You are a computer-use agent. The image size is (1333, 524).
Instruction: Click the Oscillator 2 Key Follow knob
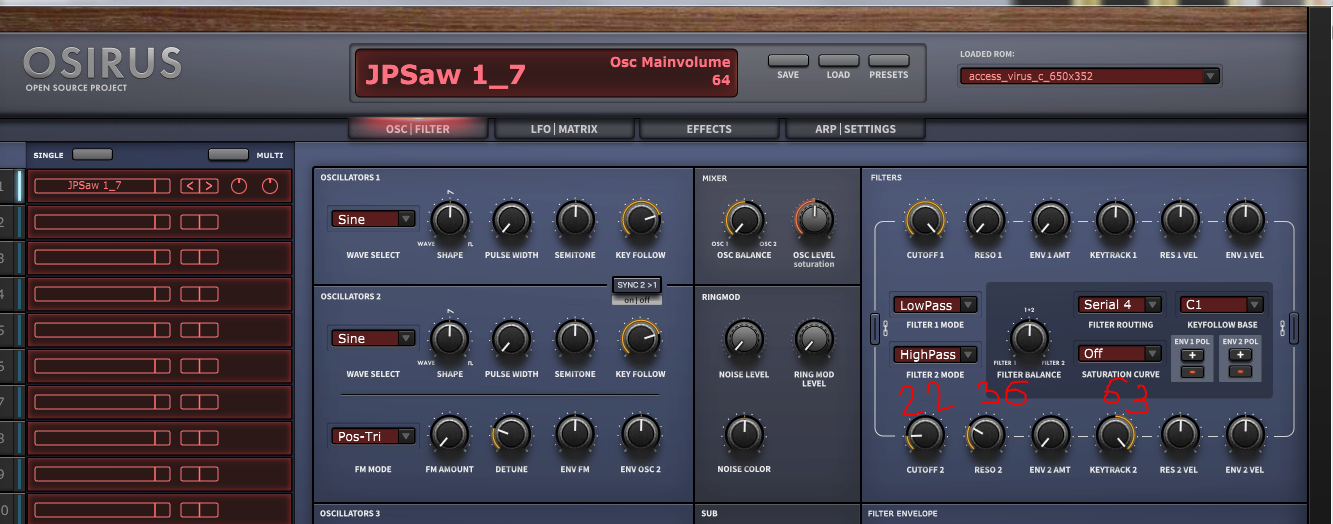tap(641, 339)
